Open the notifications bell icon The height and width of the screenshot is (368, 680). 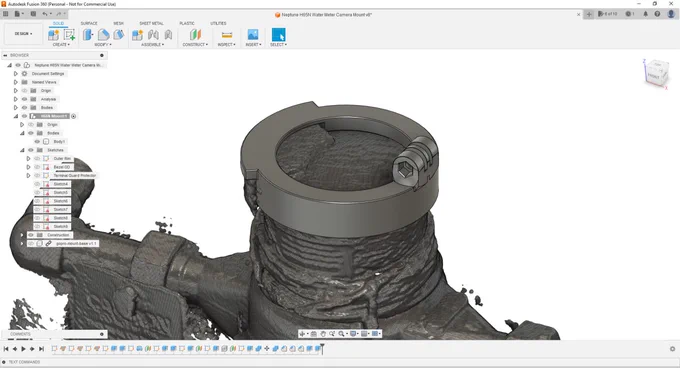point(645,14)
